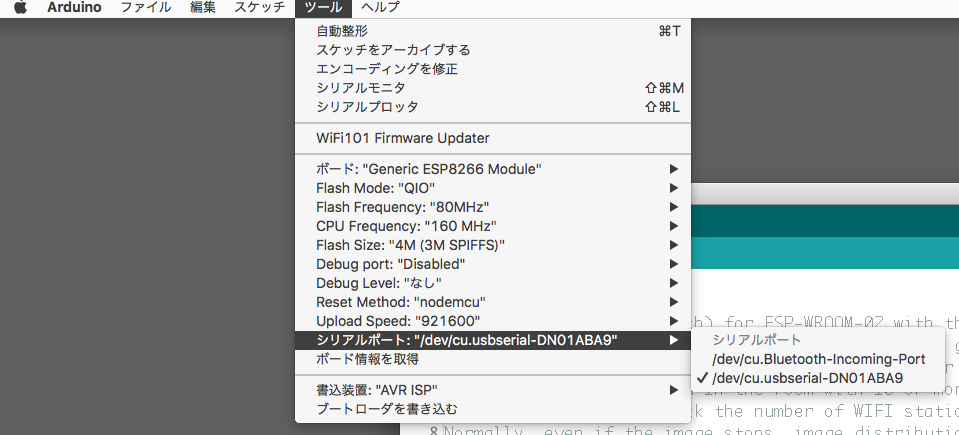Choose 自動整形 from the menu
This screenshot has width=959, height=435.
493,31
